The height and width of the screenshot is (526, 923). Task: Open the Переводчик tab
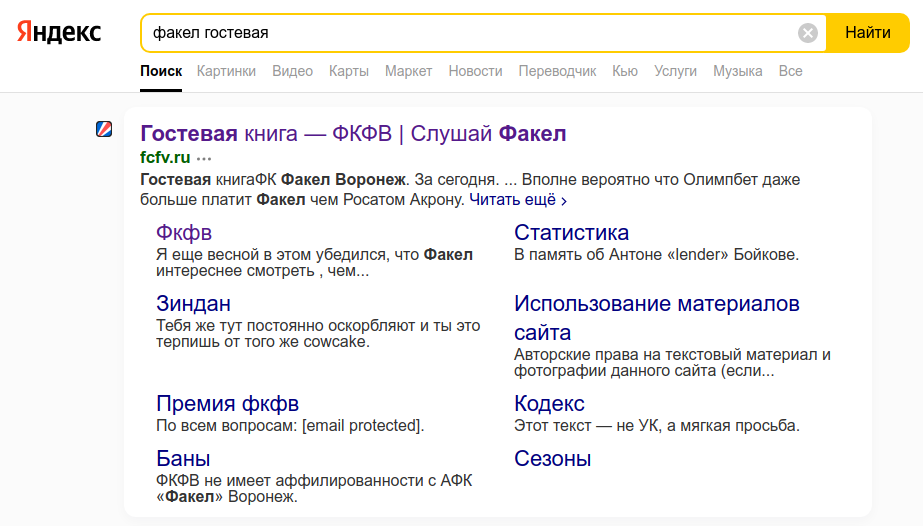(557, 71)
